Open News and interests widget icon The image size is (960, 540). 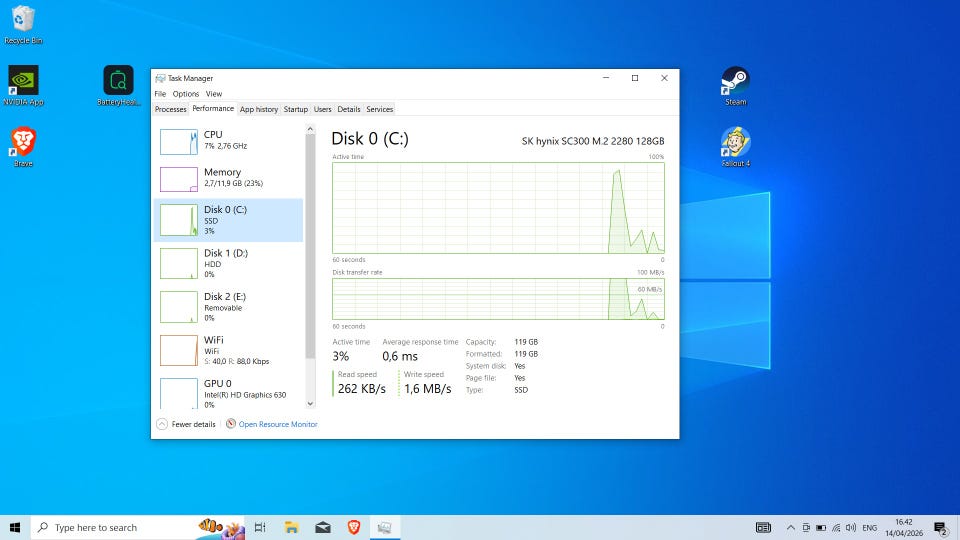pos(763,527)
